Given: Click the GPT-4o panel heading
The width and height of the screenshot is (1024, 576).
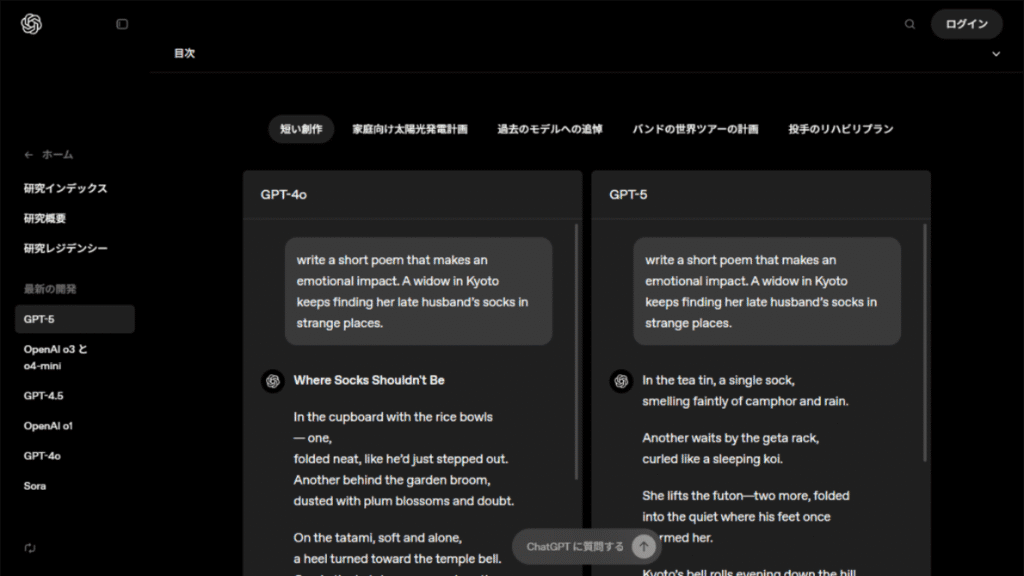Looking at the screenshot, I should coord(283,195).
